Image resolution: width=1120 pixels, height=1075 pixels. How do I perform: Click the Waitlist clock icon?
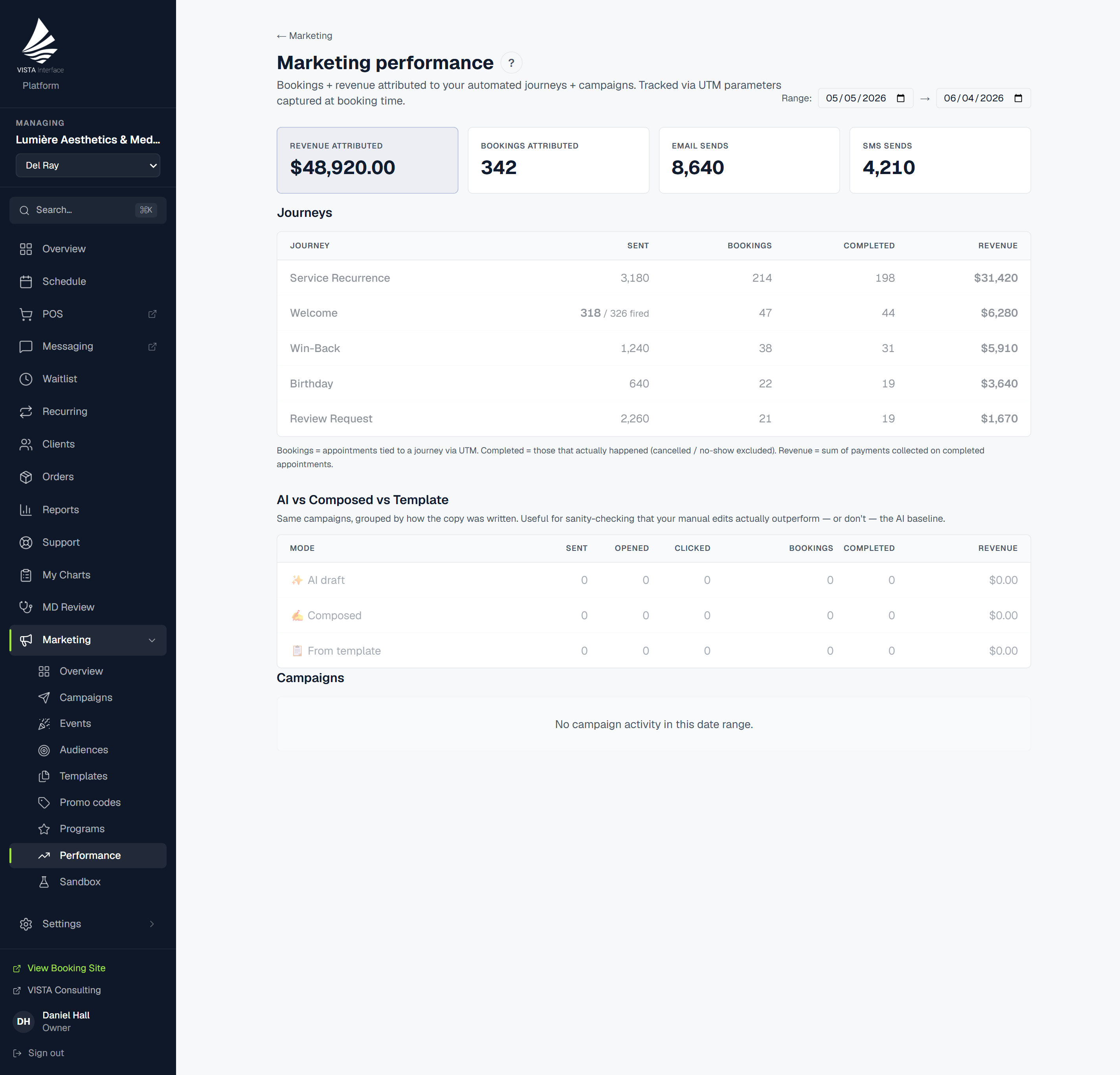[x=26, y=379]
